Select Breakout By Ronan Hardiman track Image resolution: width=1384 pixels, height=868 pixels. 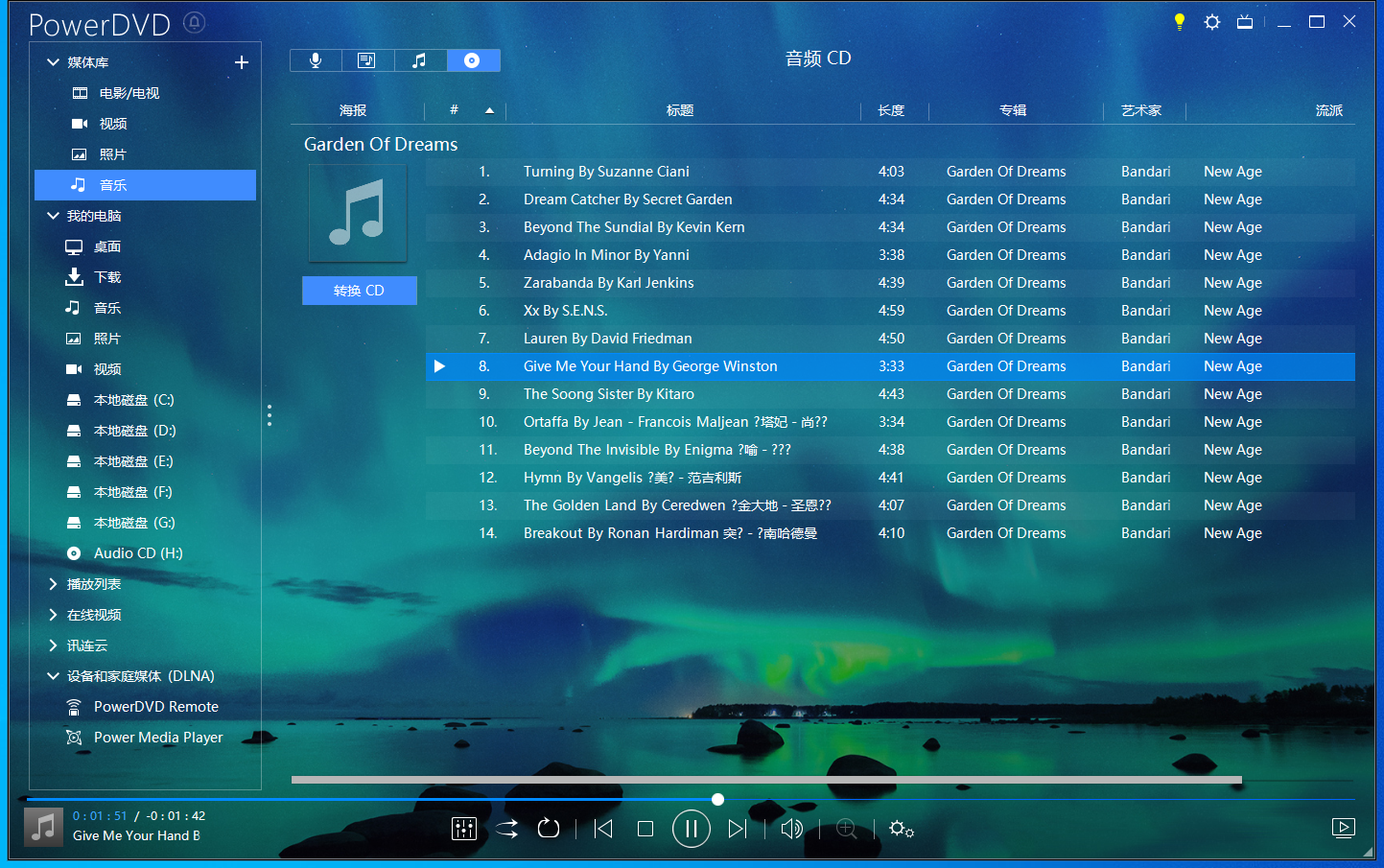890,533
